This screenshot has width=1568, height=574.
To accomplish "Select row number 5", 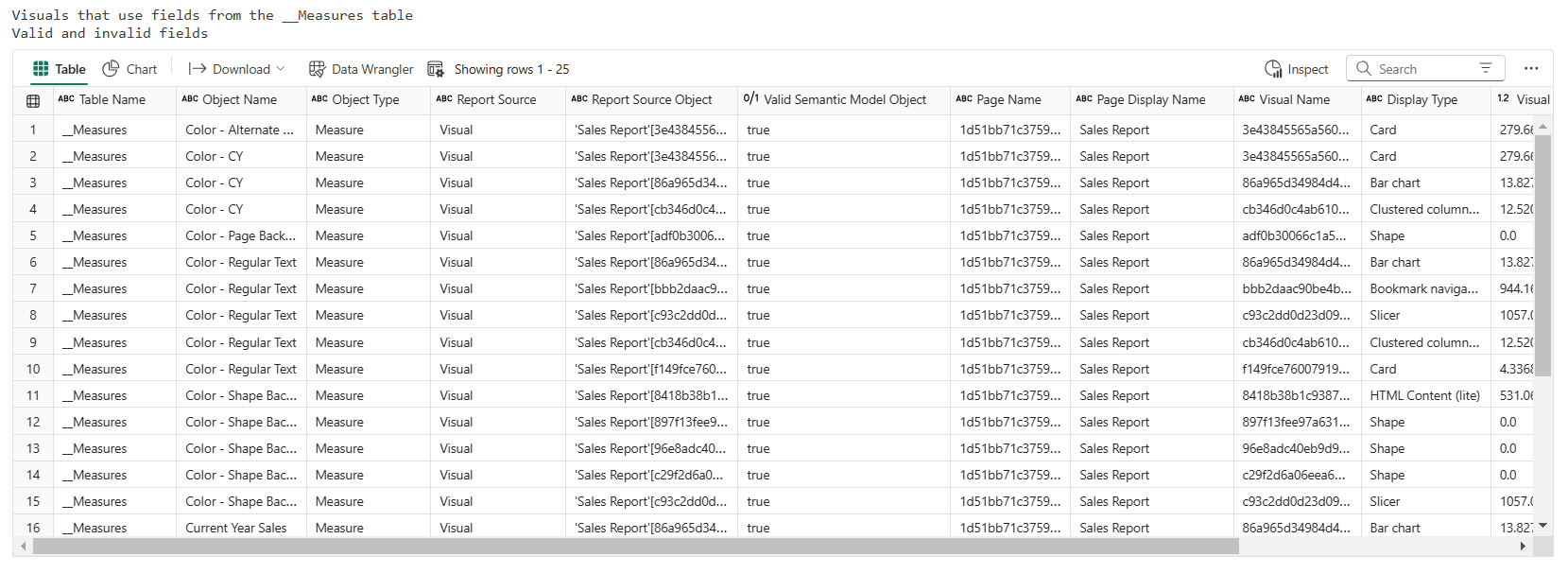I will [x=33, y=235].
